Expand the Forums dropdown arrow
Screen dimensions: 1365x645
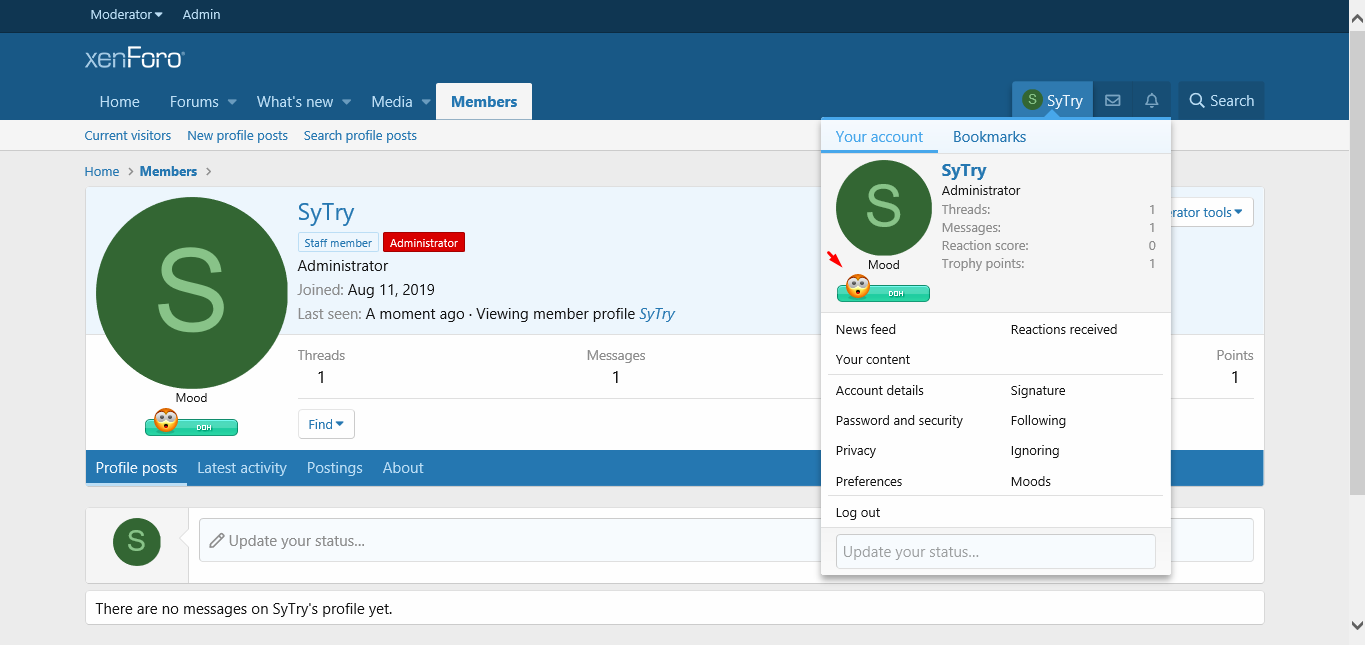click(232, 102)
